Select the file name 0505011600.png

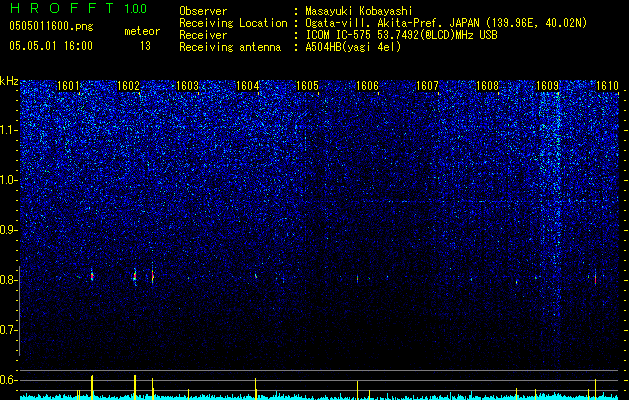pos(51,26)
